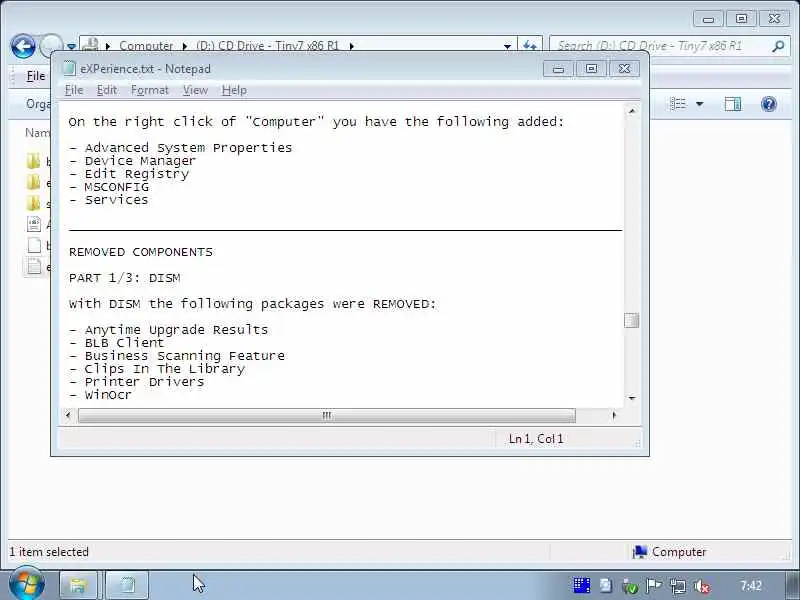Click the blue Help question mark icon
Image resolution: width=800 pixels, height=600 pixels.
pos(768,104)
